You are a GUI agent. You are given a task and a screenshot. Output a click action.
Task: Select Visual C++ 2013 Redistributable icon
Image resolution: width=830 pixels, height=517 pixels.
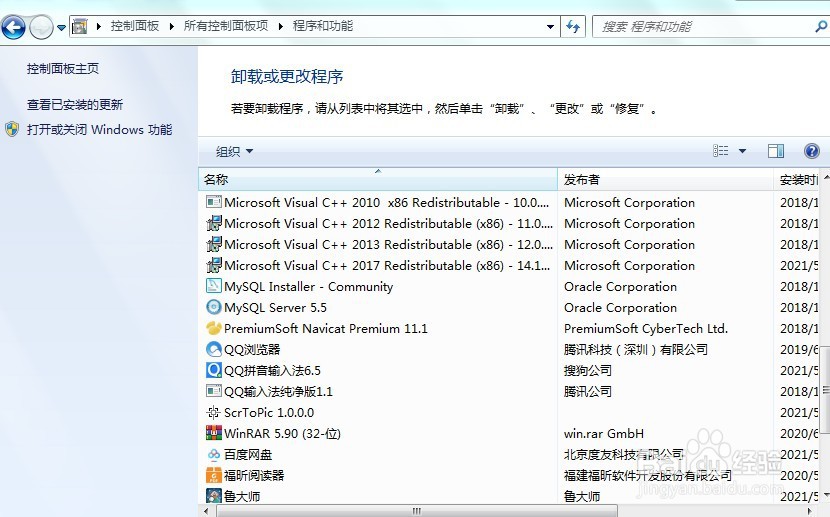click(x=213, y=244)
